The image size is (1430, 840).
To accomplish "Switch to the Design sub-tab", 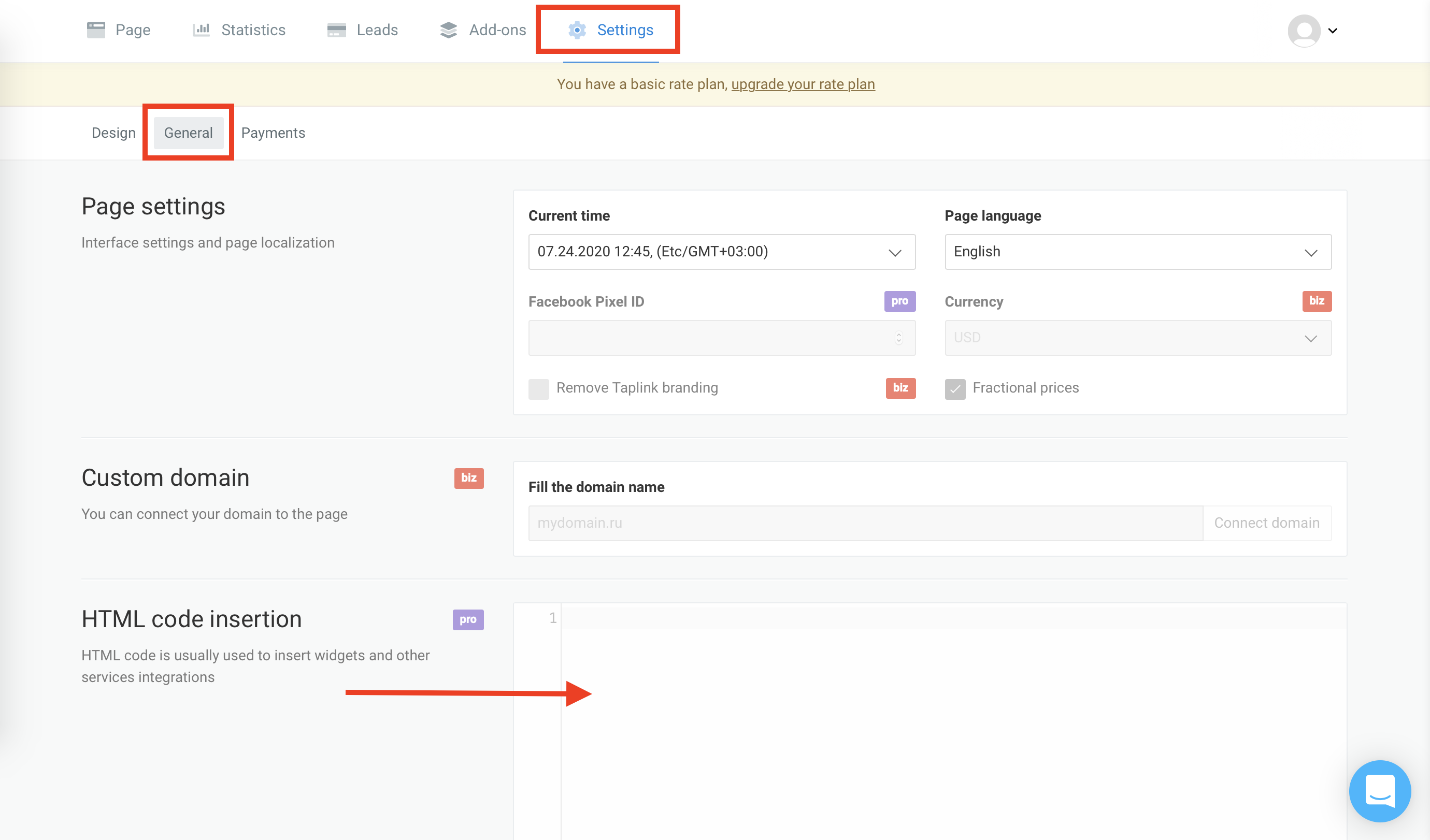I will (113, 133).
